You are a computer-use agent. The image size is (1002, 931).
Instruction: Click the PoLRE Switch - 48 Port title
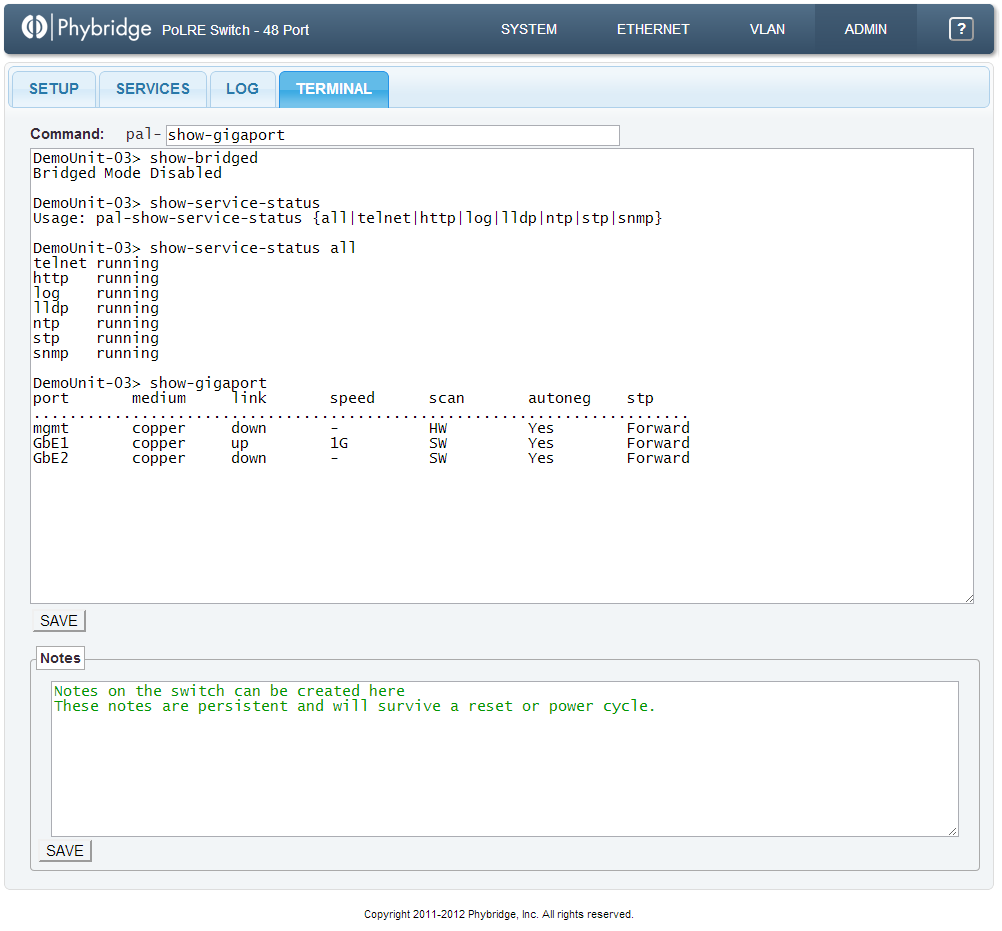click(235, 30)
